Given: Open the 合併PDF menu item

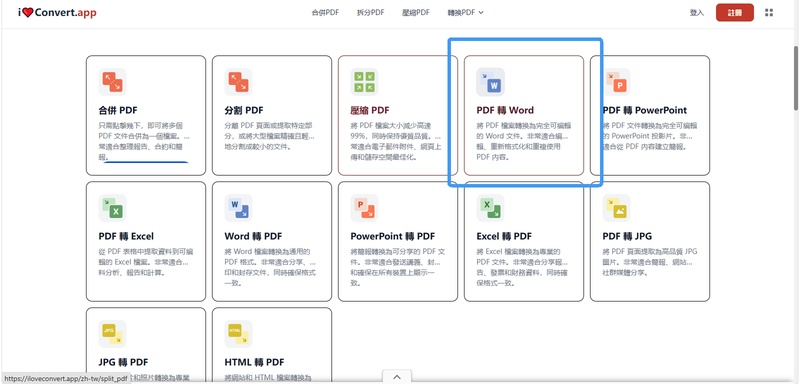Looking at the screenshot, I should pos(325,13).
